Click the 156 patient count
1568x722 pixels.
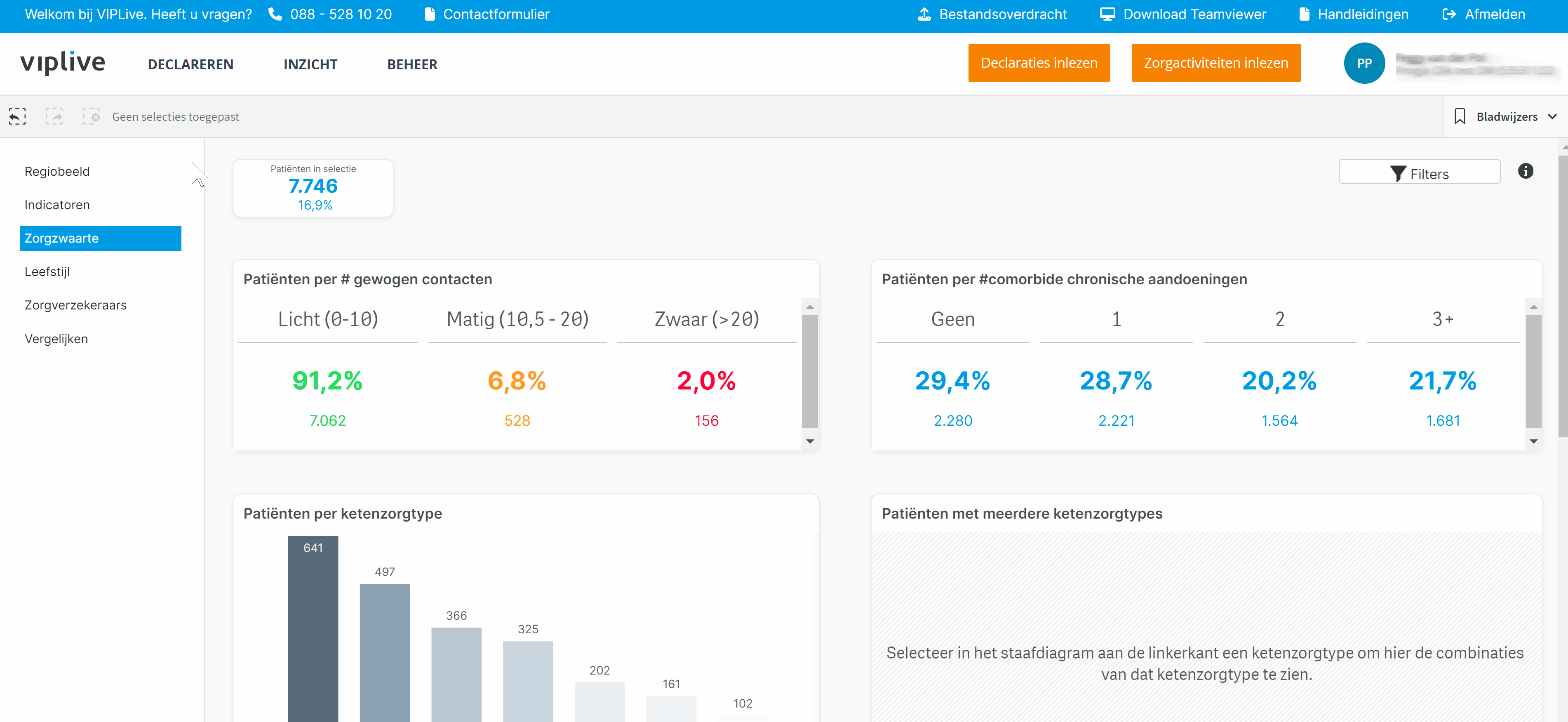click(707, 420)
